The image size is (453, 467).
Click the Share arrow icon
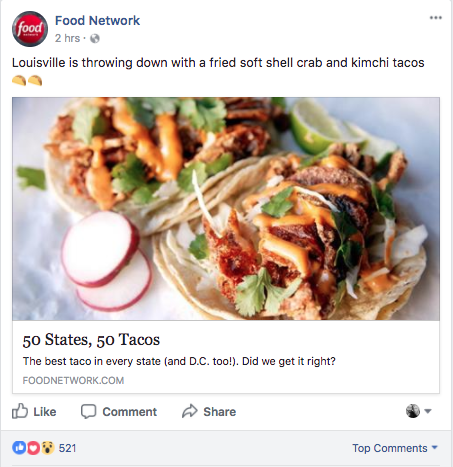coord(190,411)
